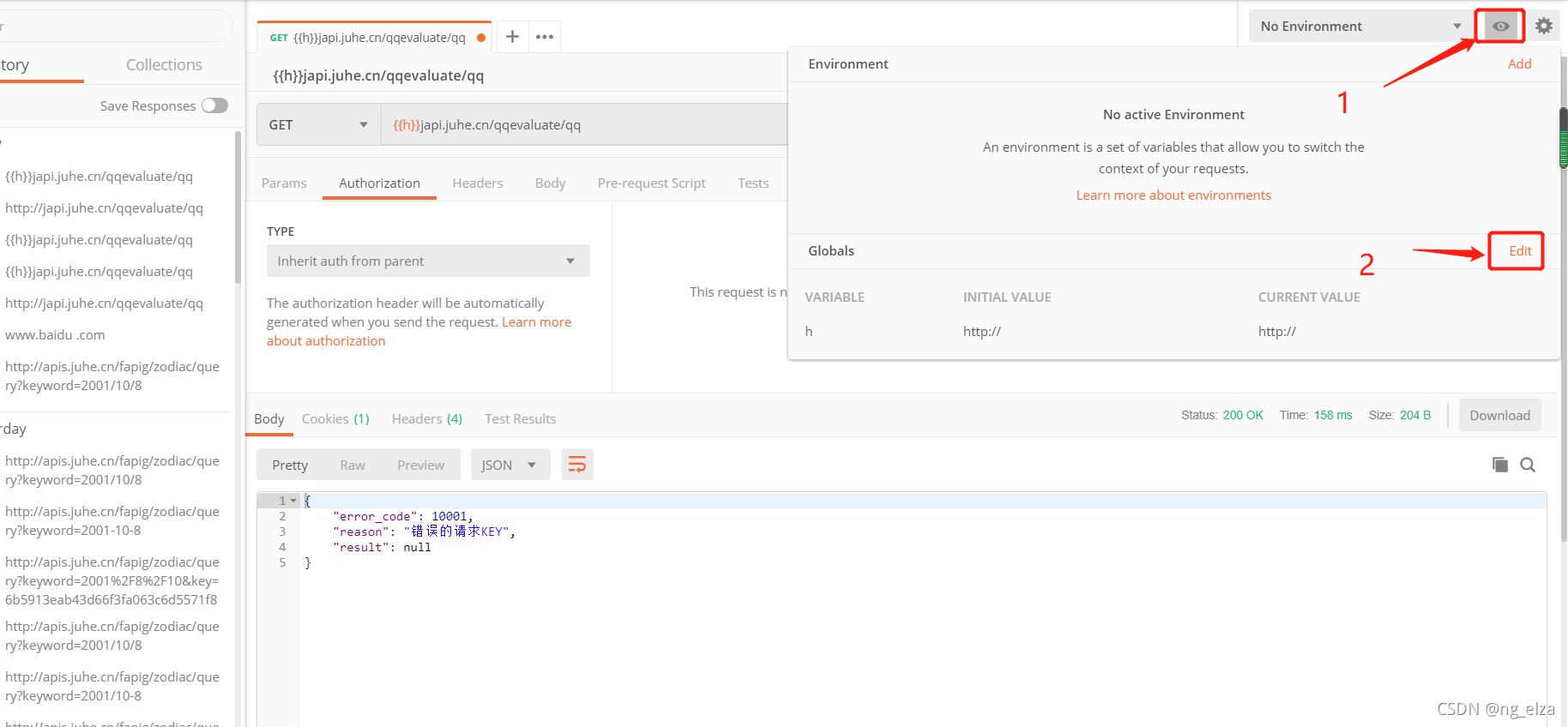Open the Tests tab
This screenshot has height=727, width=1568.
(753, 183)
